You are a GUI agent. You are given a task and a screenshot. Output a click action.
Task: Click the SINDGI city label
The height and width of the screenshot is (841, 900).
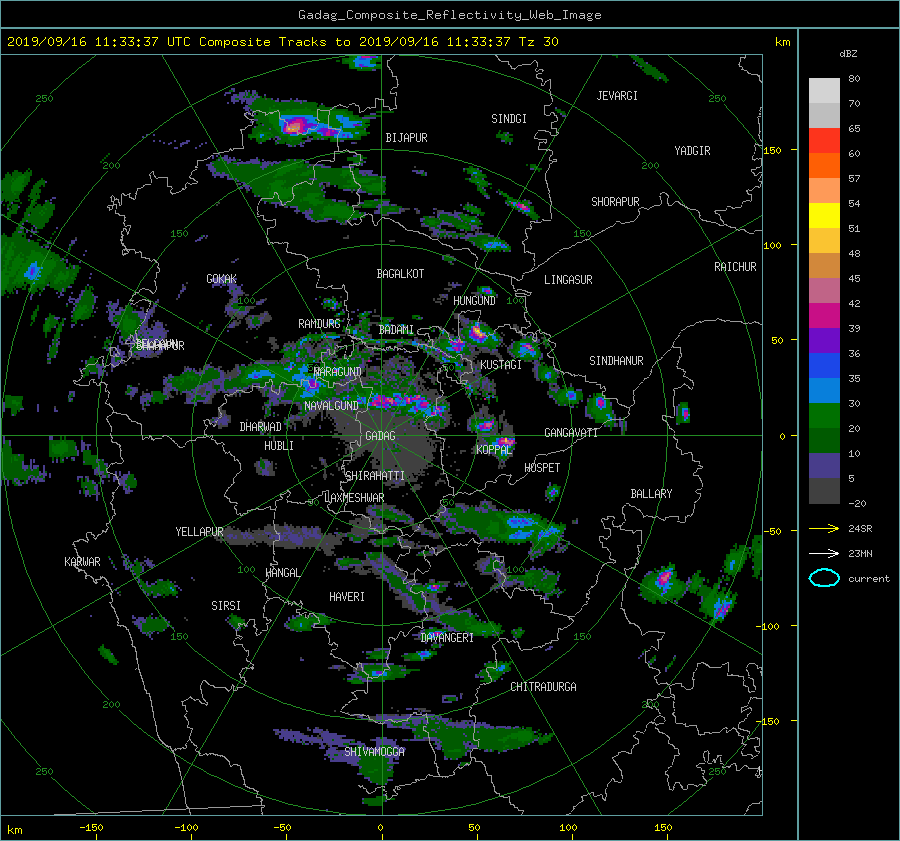(x=509, y=119)
